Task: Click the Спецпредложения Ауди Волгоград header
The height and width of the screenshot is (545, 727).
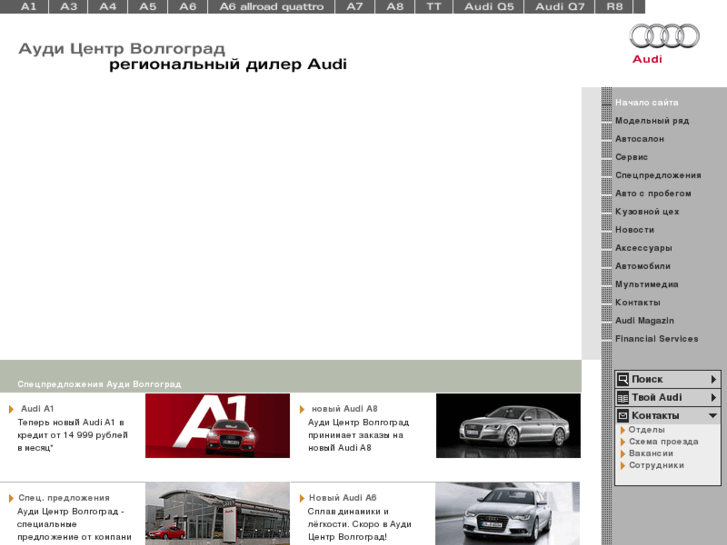Action: (x=99, y=384)
